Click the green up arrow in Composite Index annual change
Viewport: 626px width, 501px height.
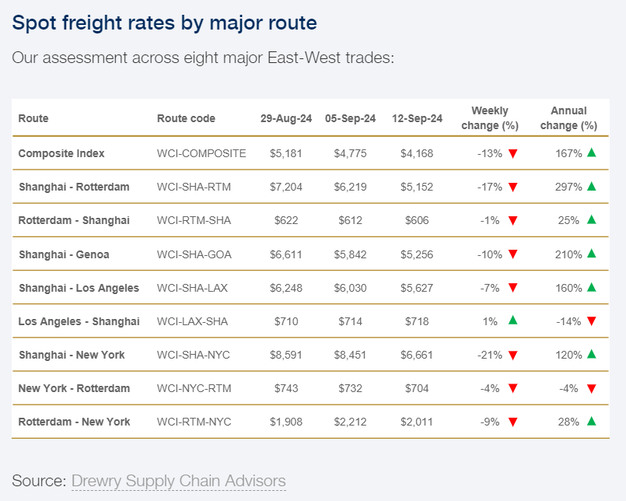(591, 153)
